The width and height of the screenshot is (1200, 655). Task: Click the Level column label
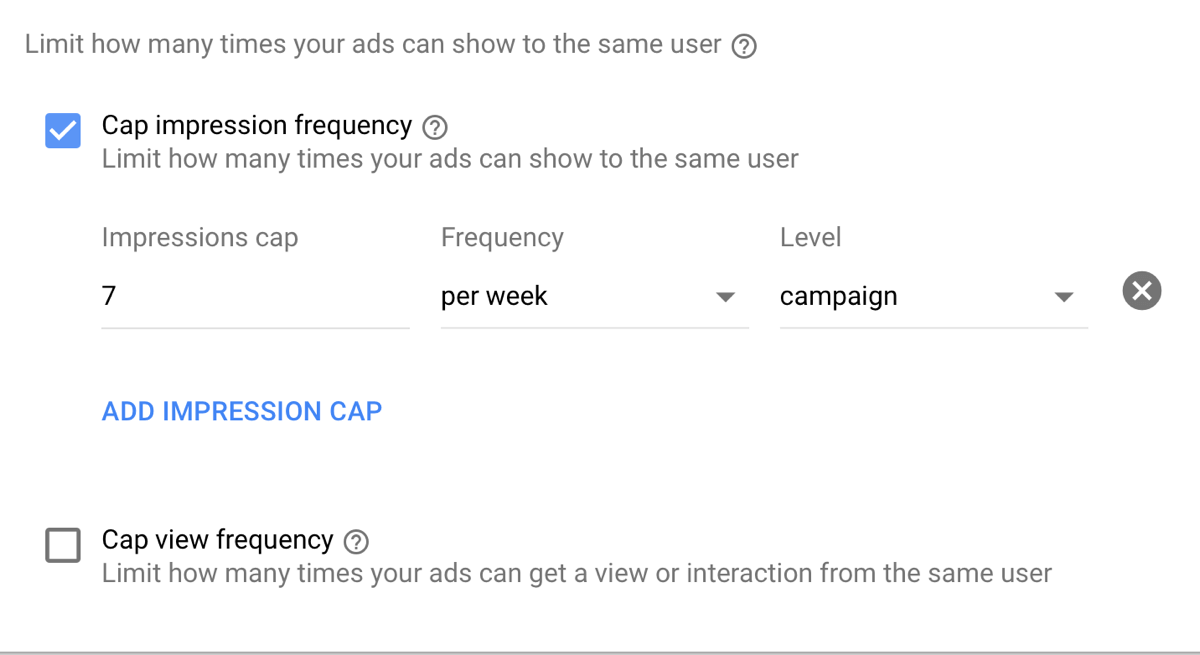coord(811,238)
